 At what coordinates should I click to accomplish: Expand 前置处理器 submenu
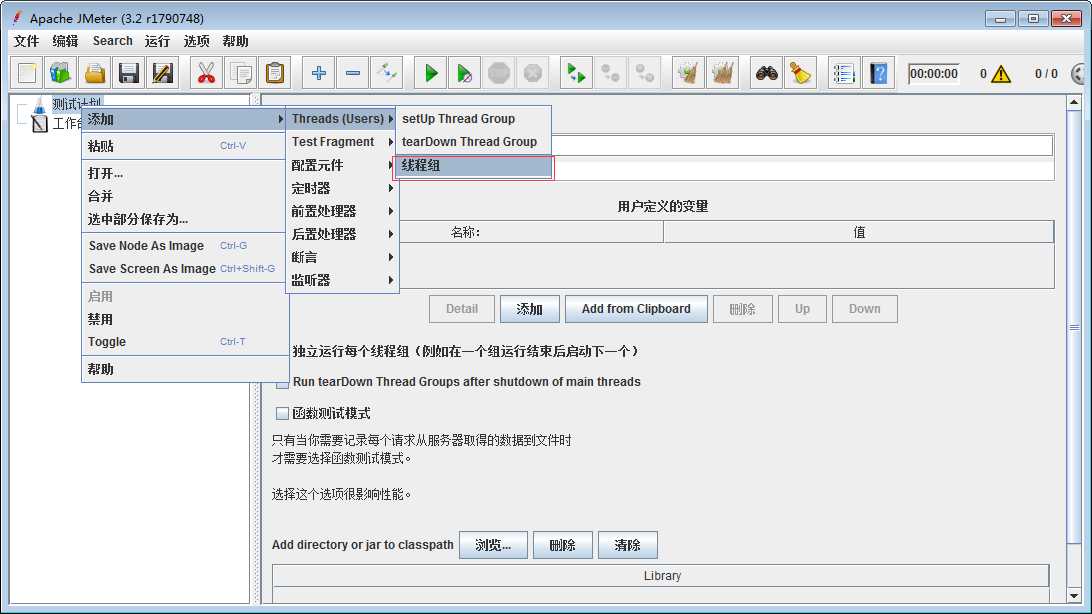tap(341, 211)
